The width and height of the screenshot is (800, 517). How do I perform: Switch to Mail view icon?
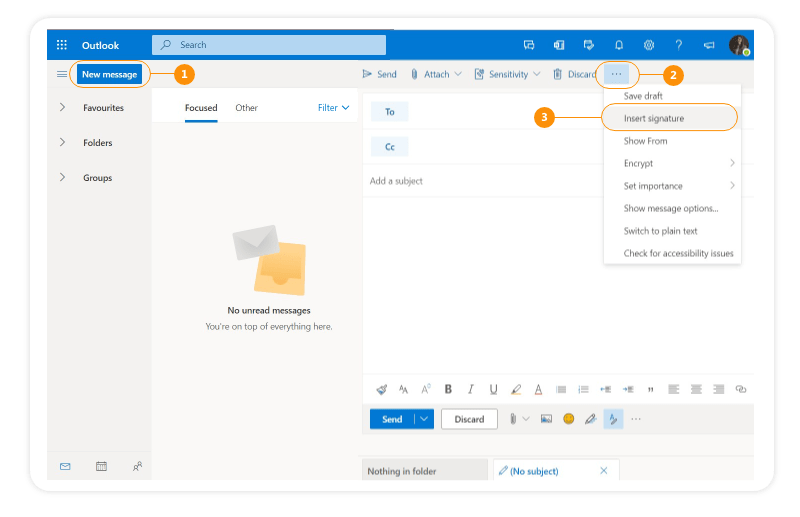pyautogui.click(x=65, y=466)
